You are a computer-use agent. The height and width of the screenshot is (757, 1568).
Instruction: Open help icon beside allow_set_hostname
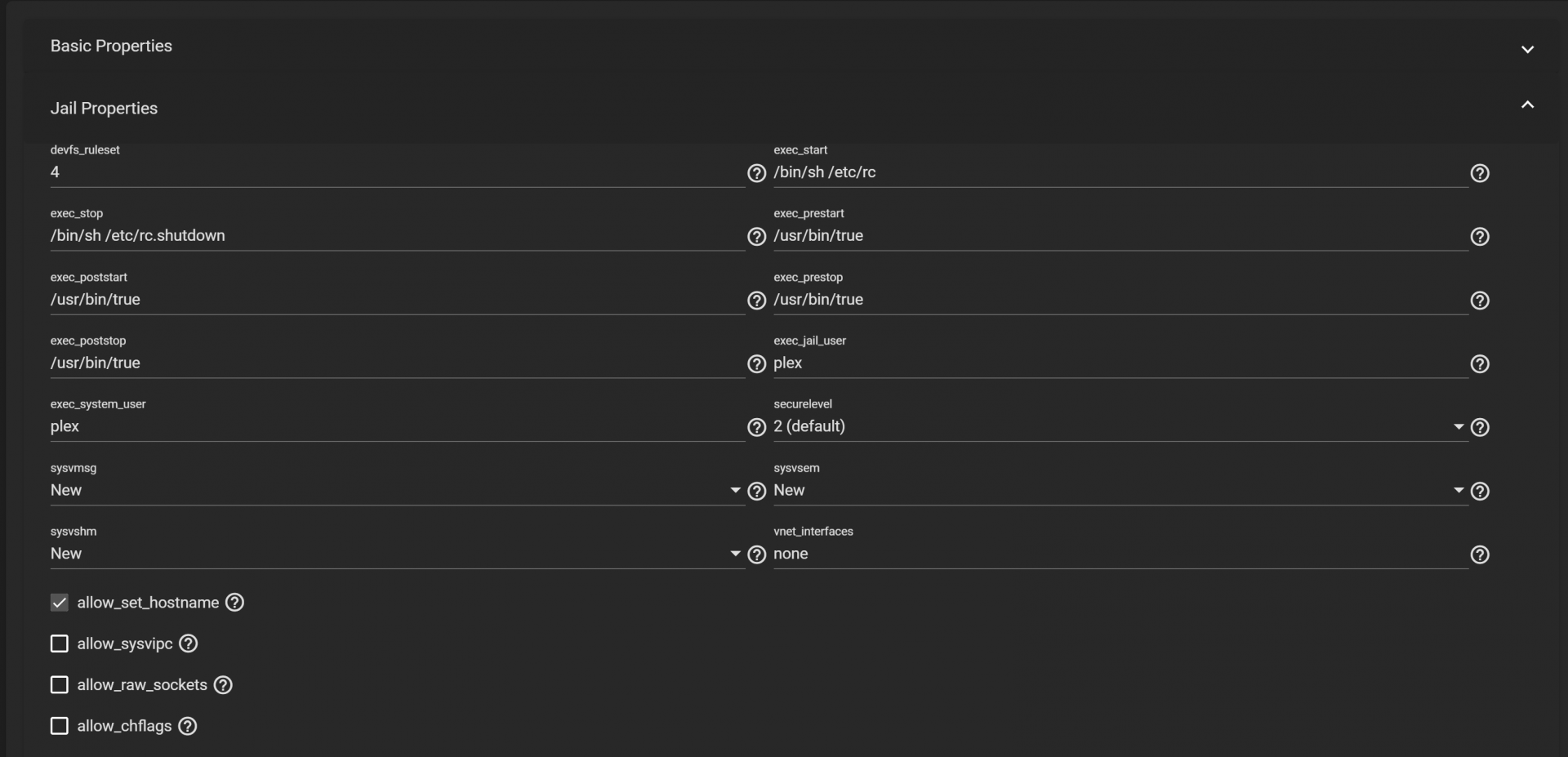pyautogui.click(x=234, y=603)
